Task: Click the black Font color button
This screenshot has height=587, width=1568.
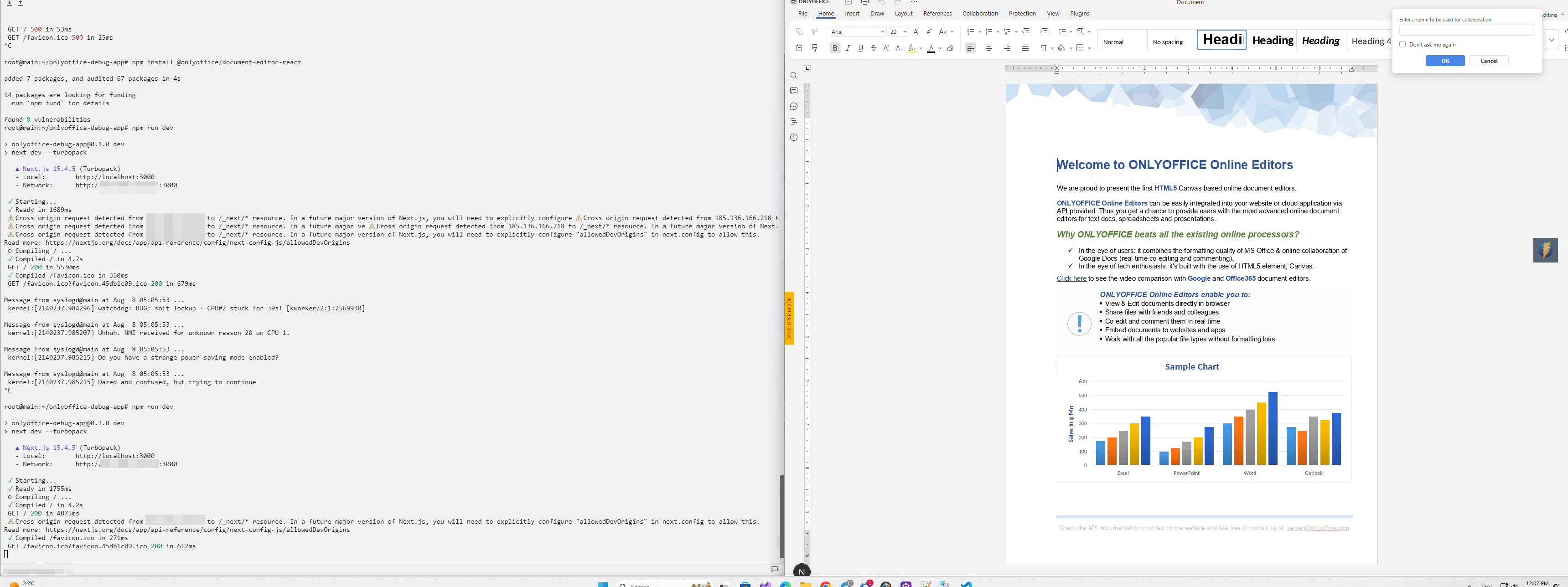Action: click(931, 48)
